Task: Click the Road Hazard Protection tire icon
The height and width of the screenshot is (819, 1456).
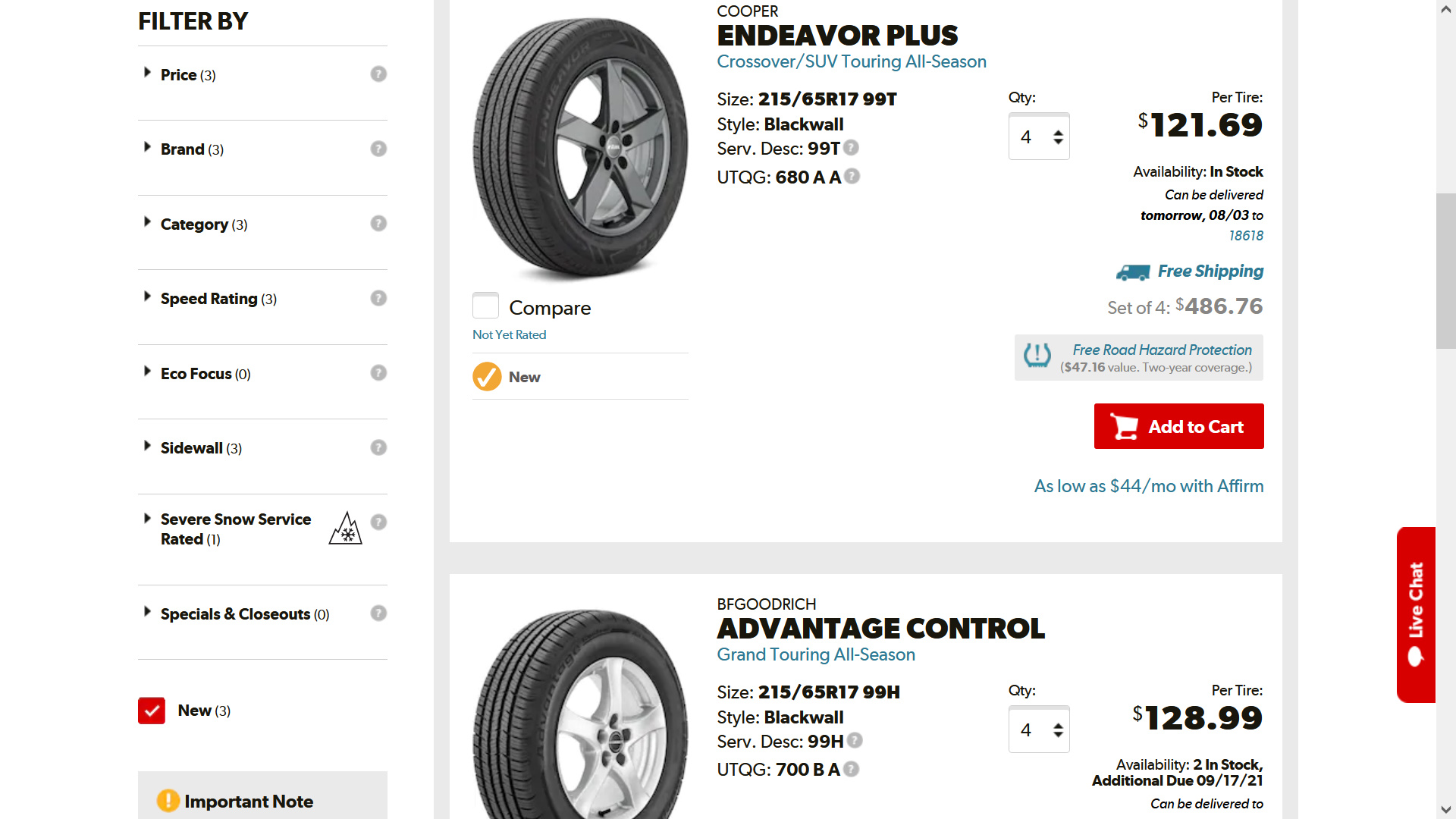Action: [1037, 356]
